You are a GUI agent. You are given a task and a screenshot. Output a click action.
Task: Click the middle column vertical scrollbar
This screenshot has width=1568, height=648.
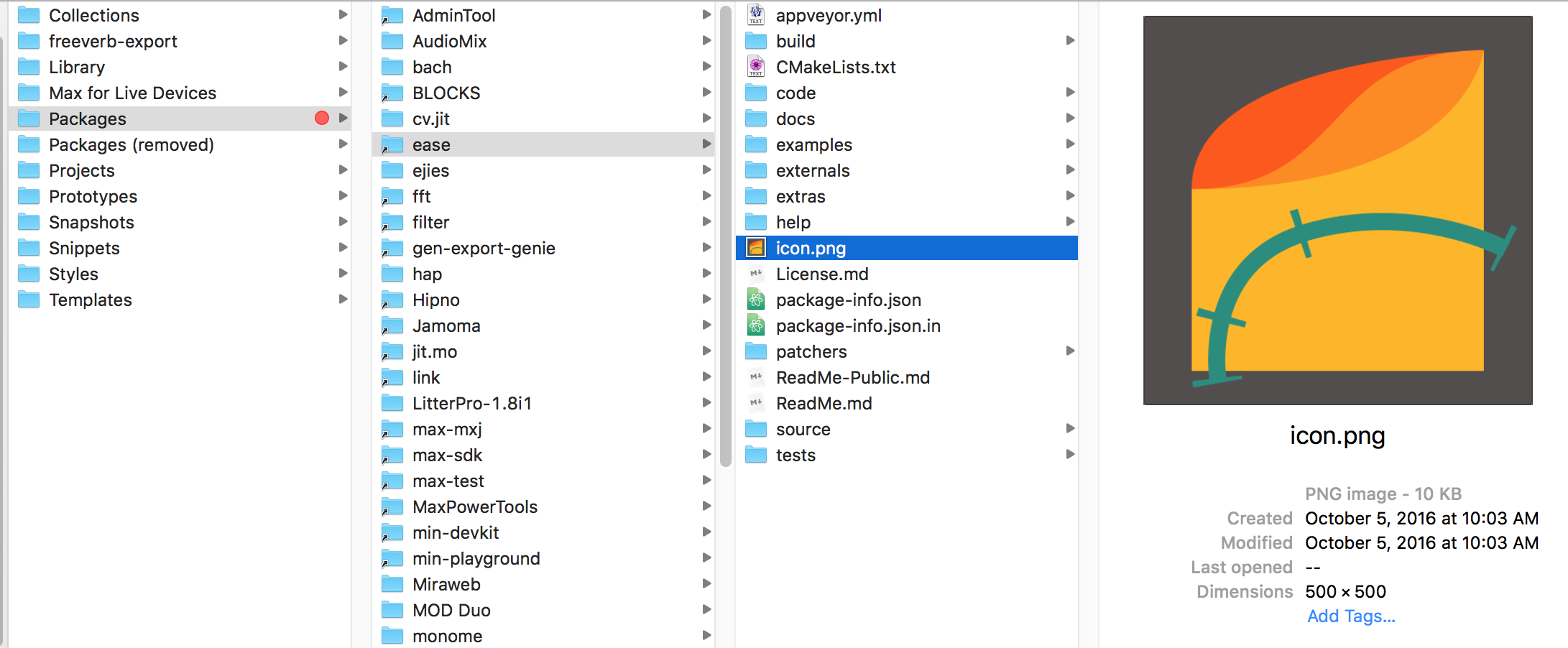726,236
